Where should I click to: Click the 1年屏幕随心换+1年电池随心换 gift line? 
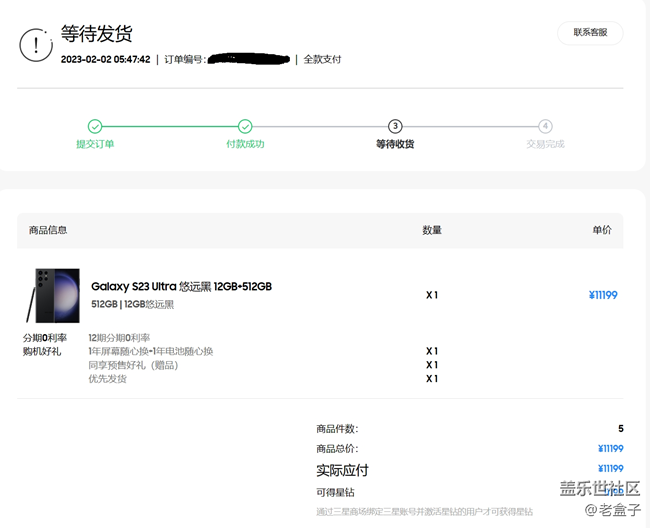point(150,351)
